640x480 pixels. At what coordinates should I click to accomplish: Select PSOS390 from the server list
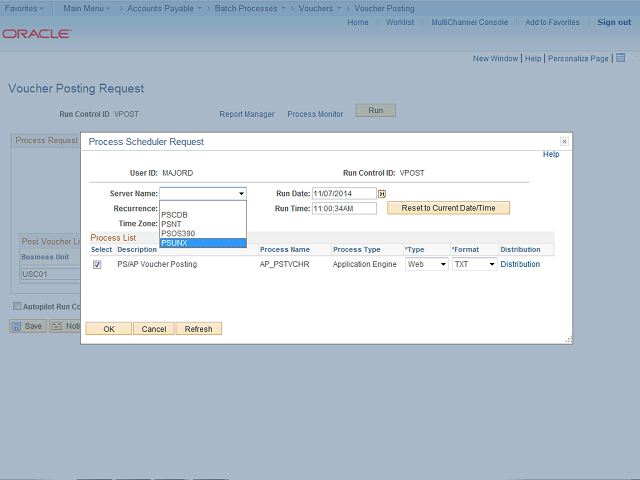203,233
